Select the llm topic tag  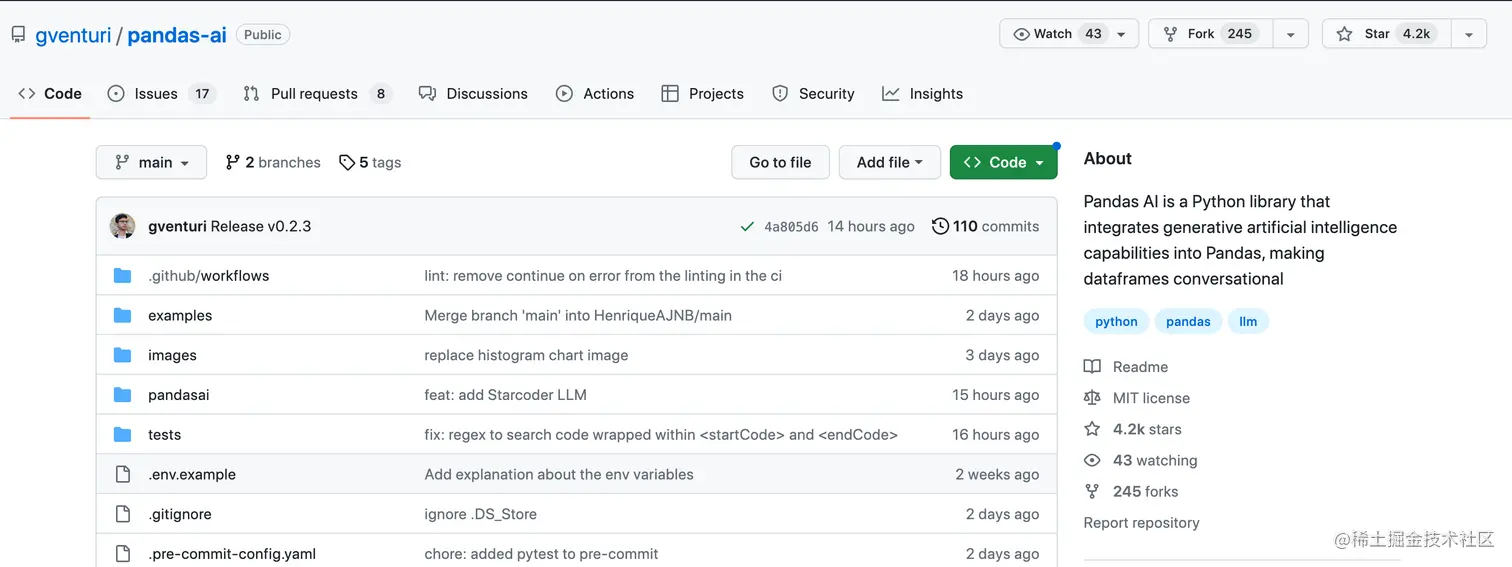[x=1248, y=322]
